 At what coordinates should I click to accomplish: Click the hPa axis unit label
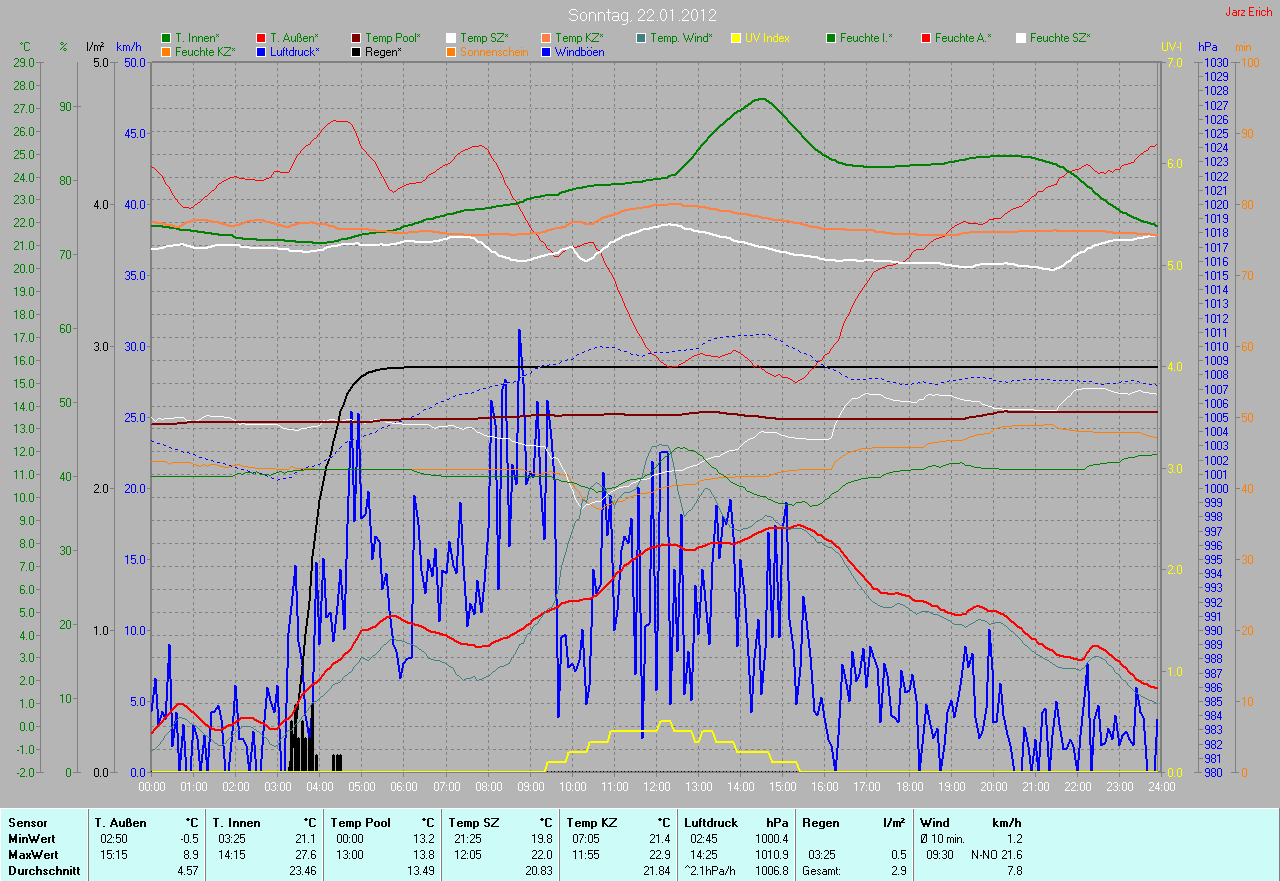(x=1208, y=47)
